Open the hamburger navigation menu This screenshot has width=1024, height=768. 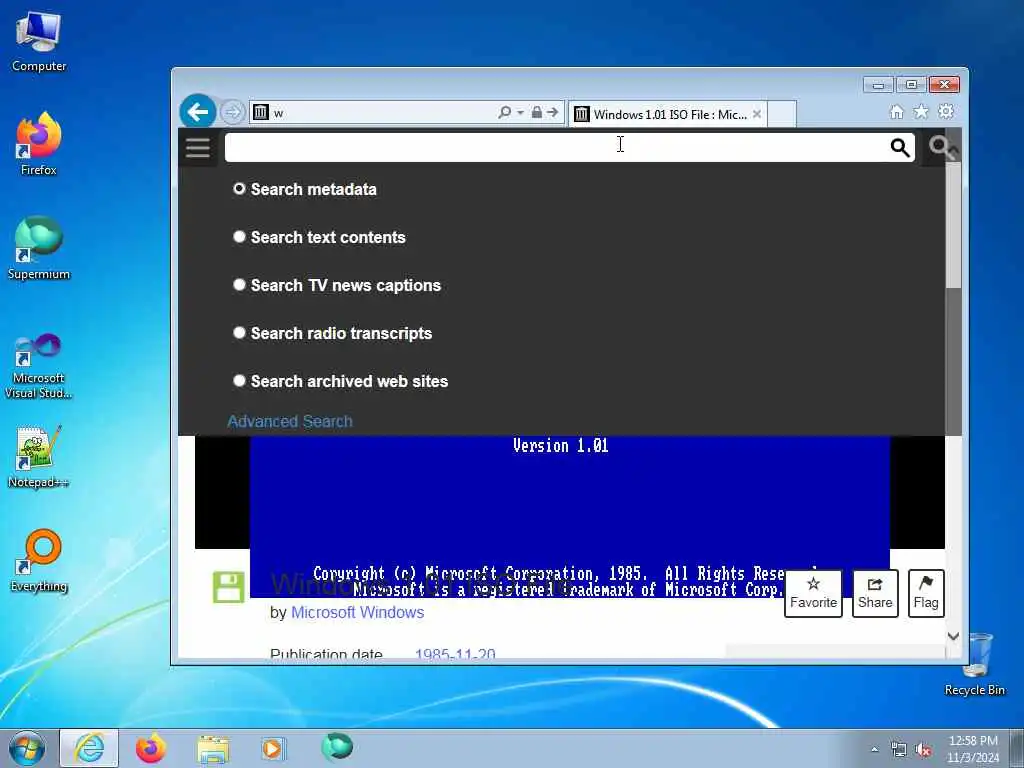(x=198, y=148)
